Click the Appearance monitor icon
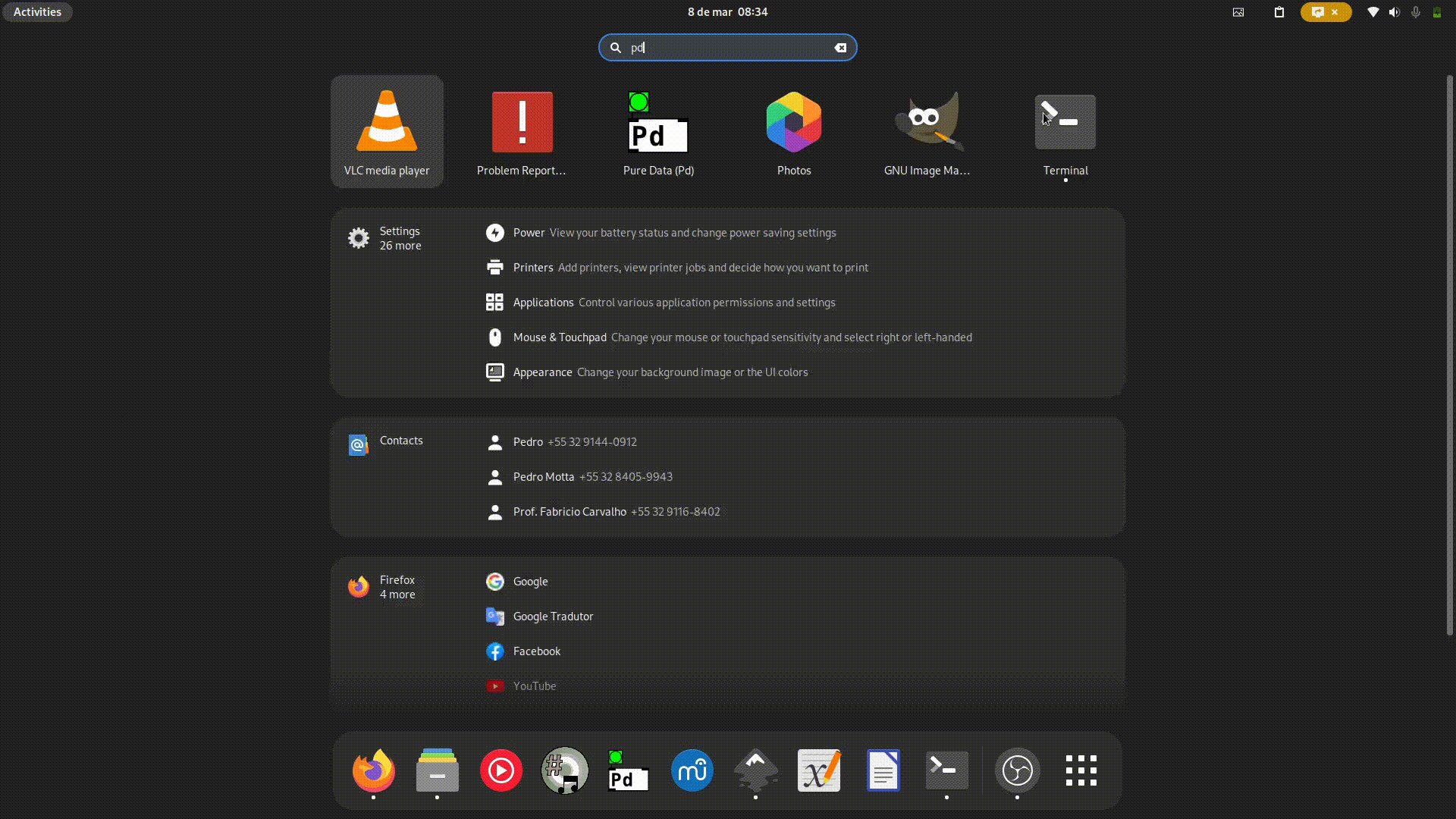Screen dimensions: 1456x819 coord(495,372)
